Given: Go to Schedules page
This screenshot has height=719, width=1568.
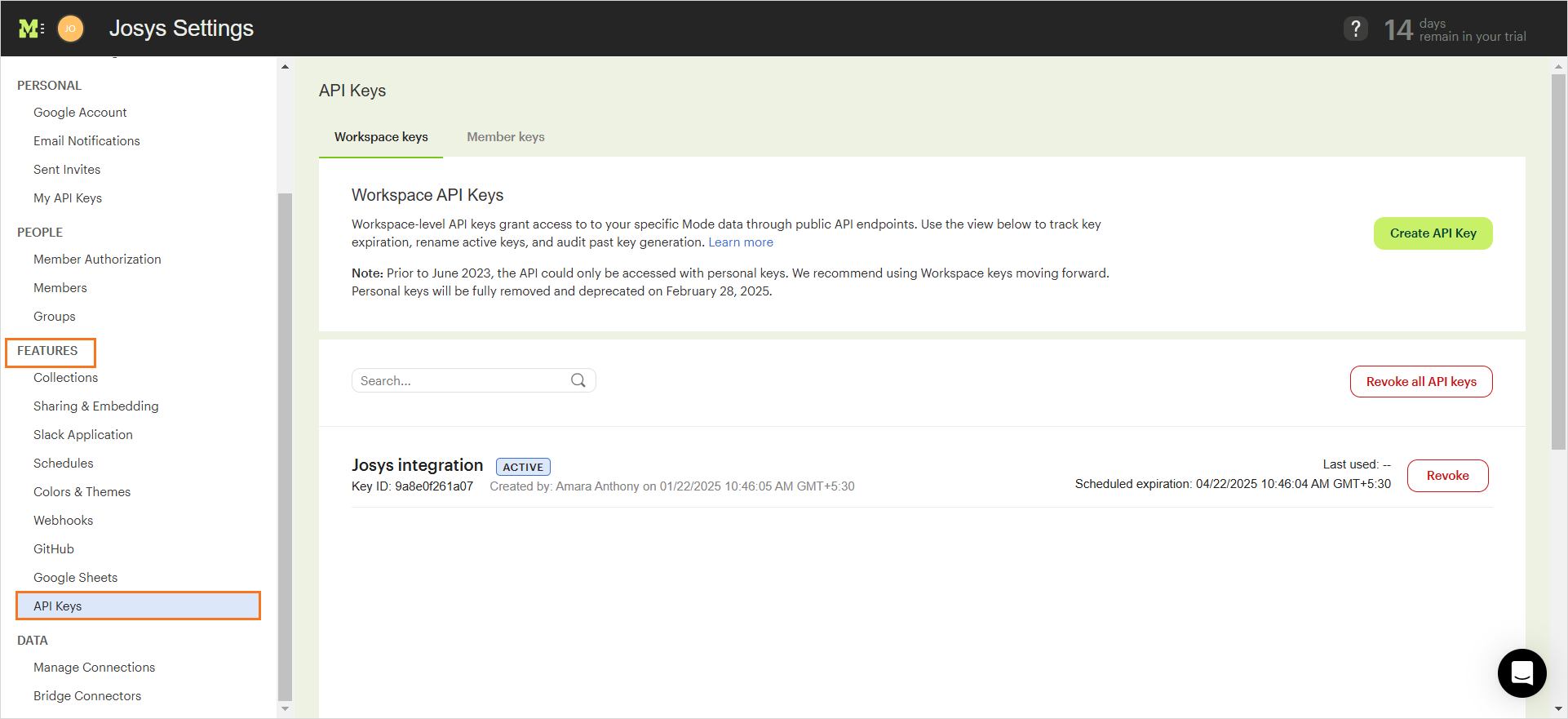Looking at the screenshot, I should [x=64, y=464].
